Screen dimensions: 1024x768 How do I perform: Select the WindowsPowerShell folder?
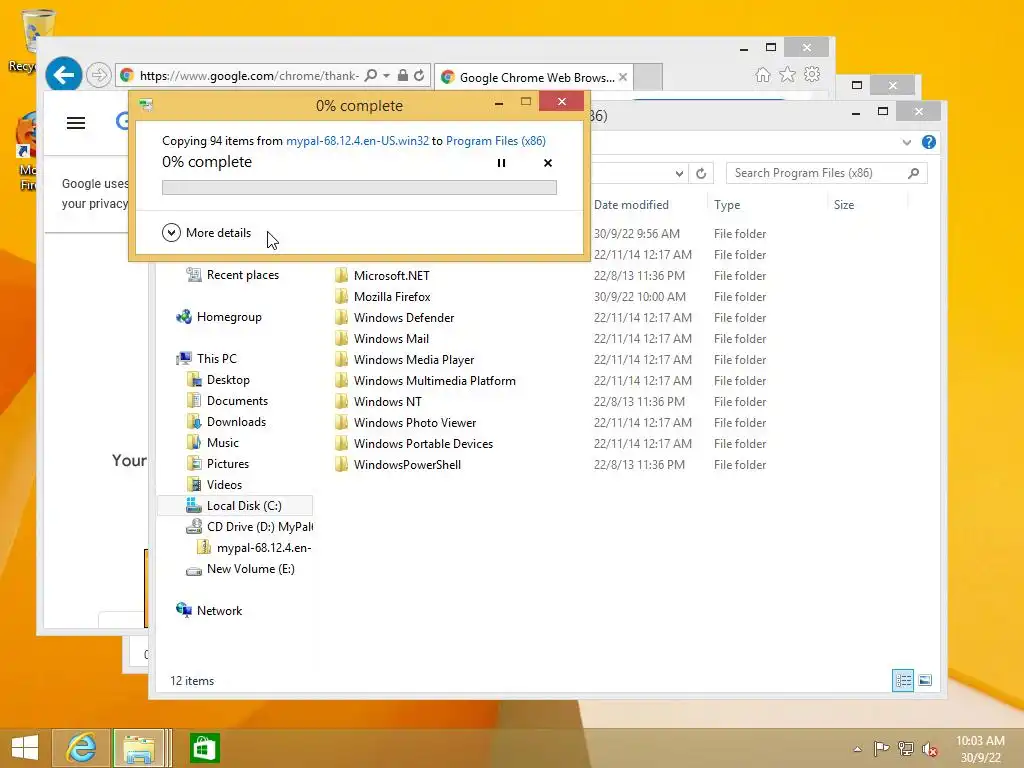406,464
